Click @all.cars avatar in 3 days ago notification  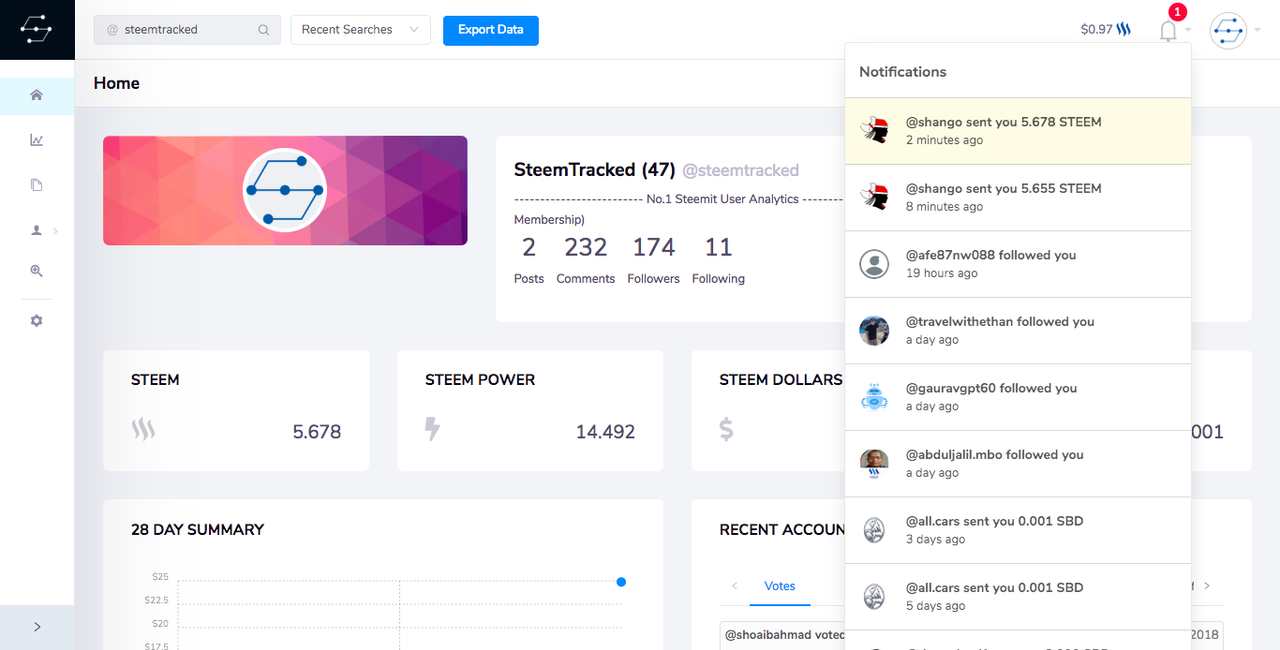pyautogui.click(x=875, y=530)
